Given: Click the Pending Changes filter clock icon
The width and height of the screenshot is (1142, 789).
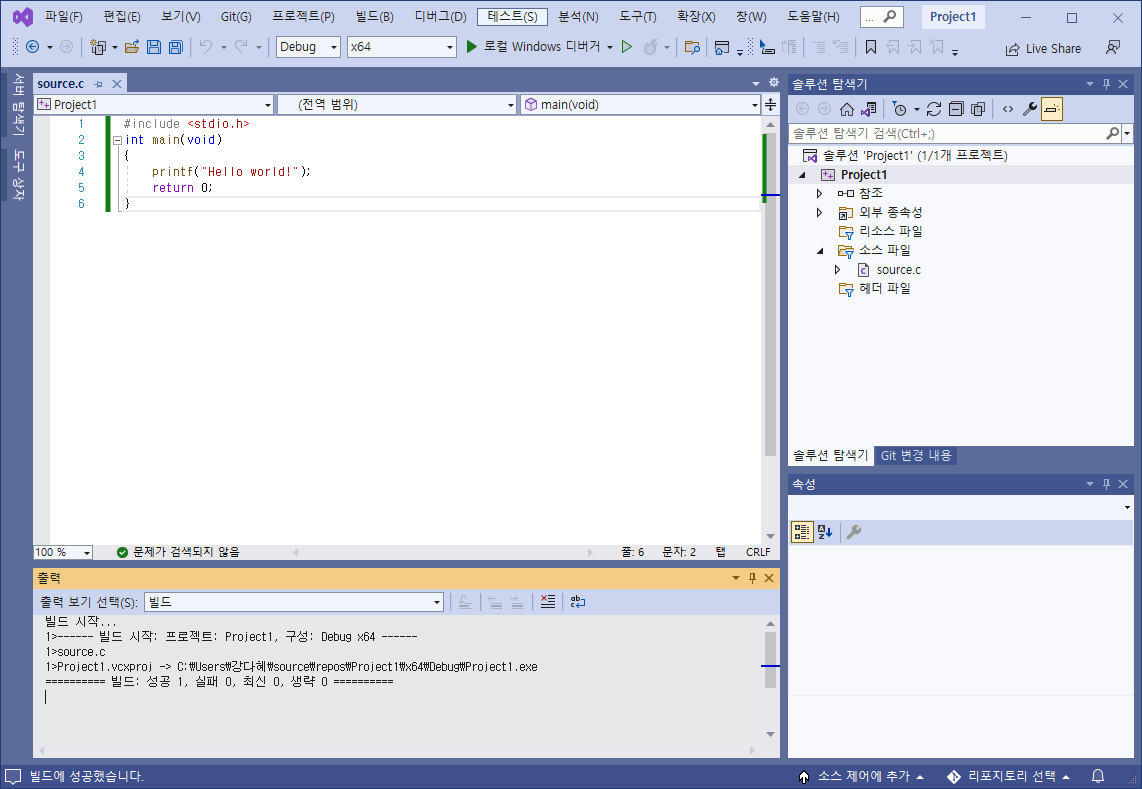Looking at the screenshot, I should click(900, 109).
